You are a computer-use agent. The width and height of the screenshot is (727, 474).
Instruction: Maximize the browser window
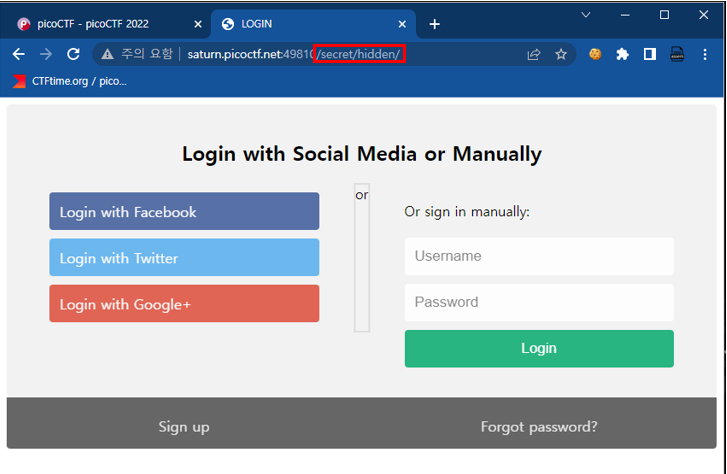(x=664, y=15)
